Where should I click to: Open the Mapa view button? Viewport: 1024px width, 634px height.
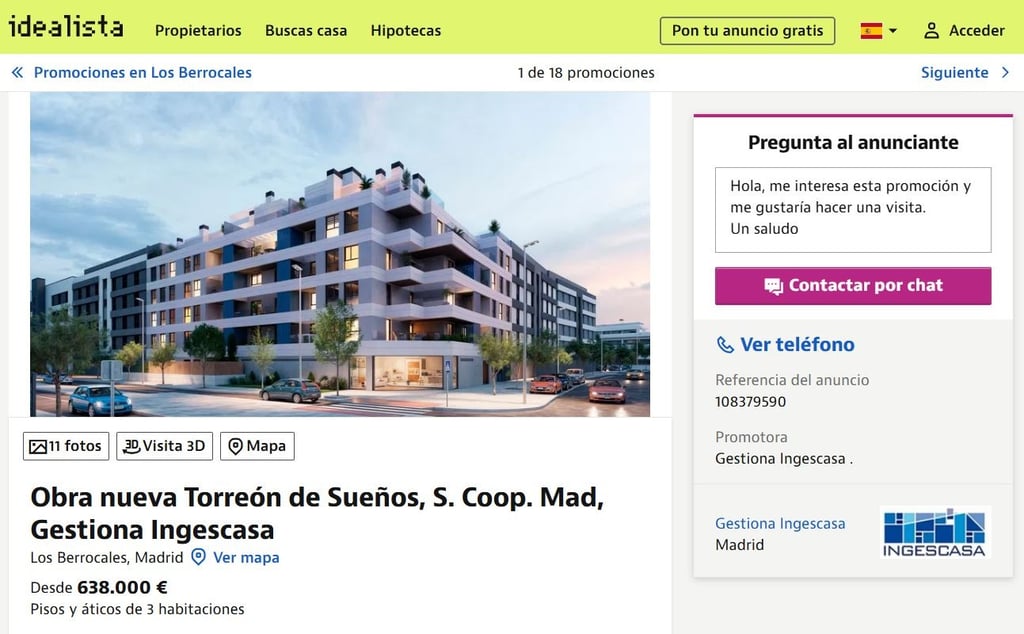257,446
